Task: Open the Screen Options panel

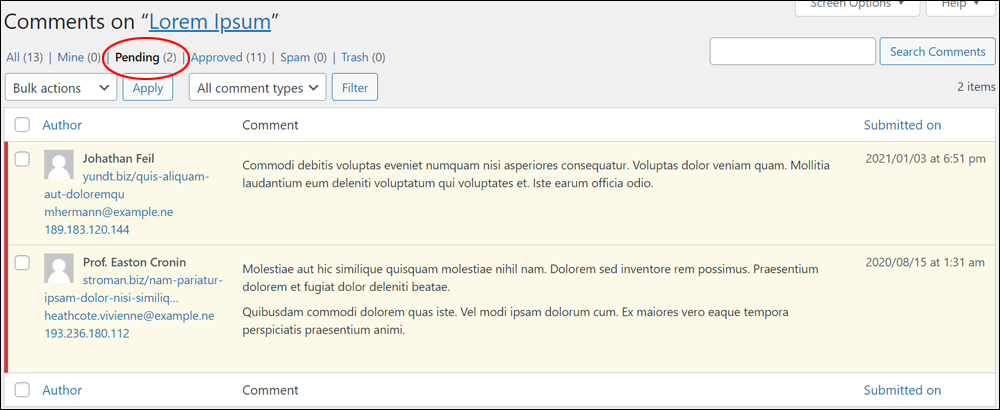Action: 857,6
